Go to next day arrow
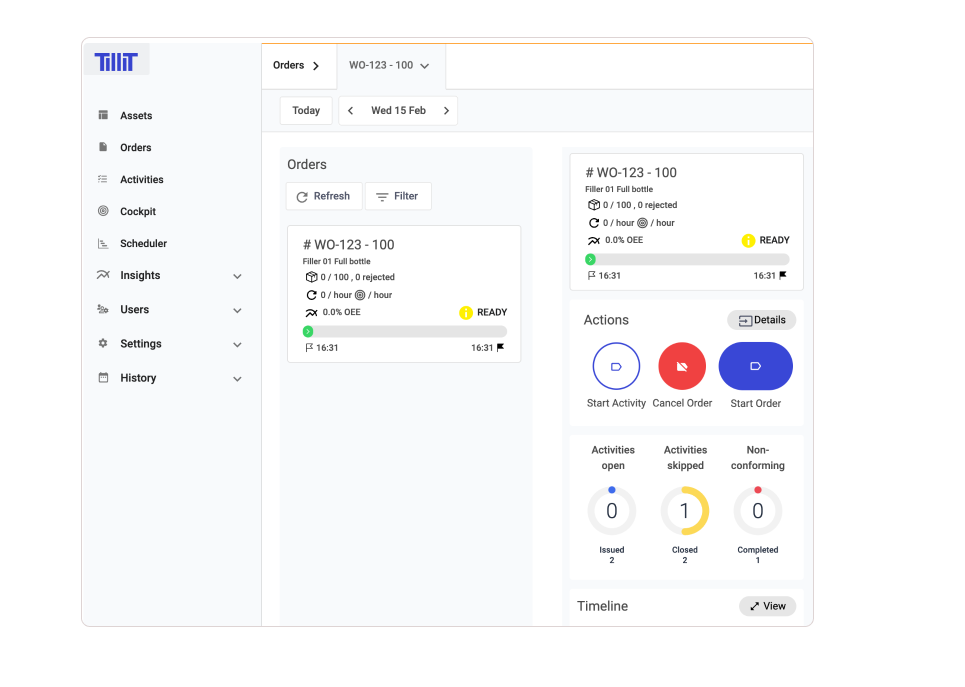The image size is (965, 687). [447, 111]
